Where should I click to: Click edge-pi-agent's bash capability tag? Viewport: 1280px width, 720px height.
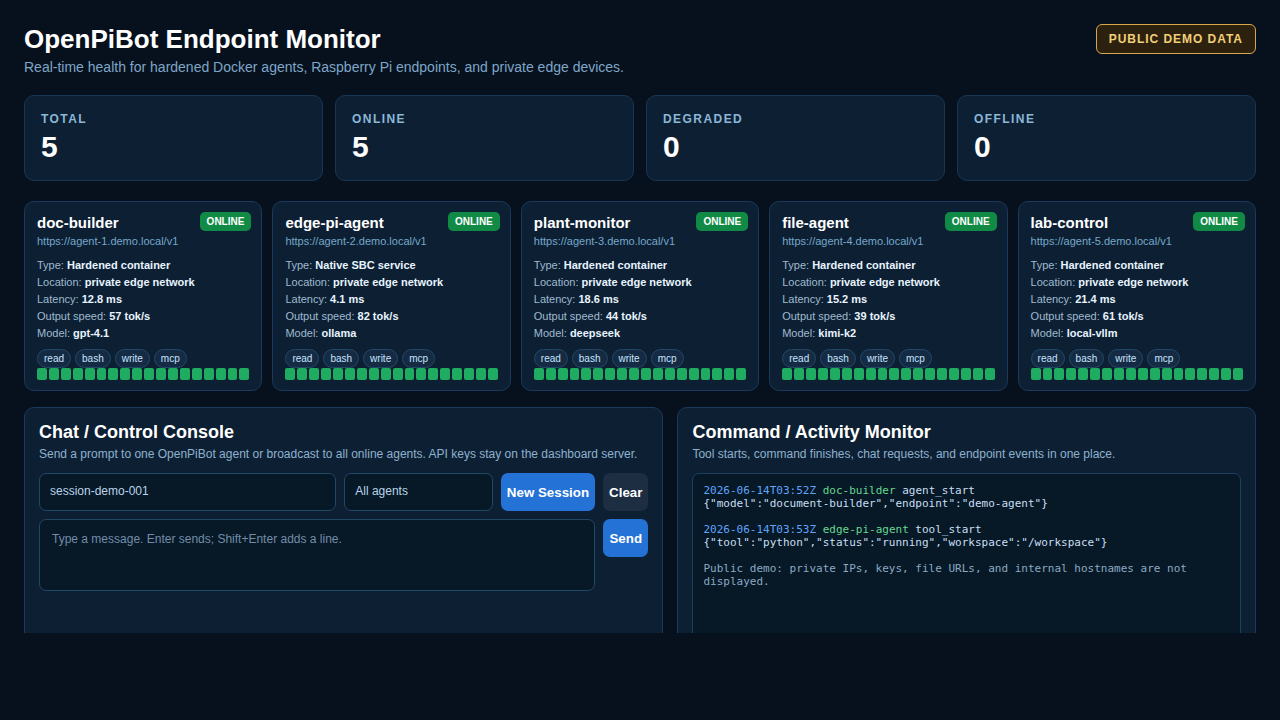pos(341,358)
